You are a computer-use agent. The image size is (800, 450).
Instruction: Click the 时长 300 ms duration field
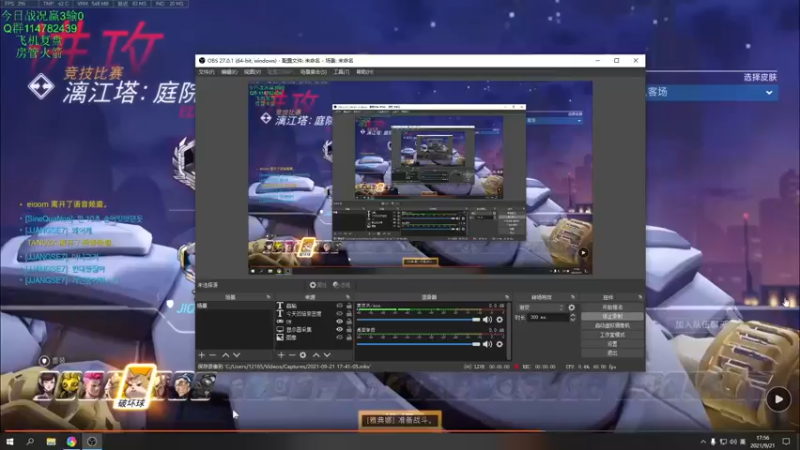pos(547,317)
